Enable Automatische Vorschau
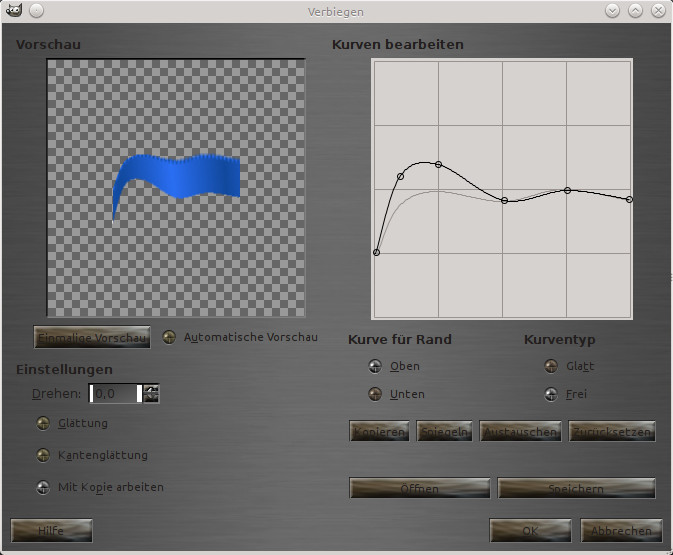This screenshot has height=555, width=673. pyautogui.click(x=170, y=337)
